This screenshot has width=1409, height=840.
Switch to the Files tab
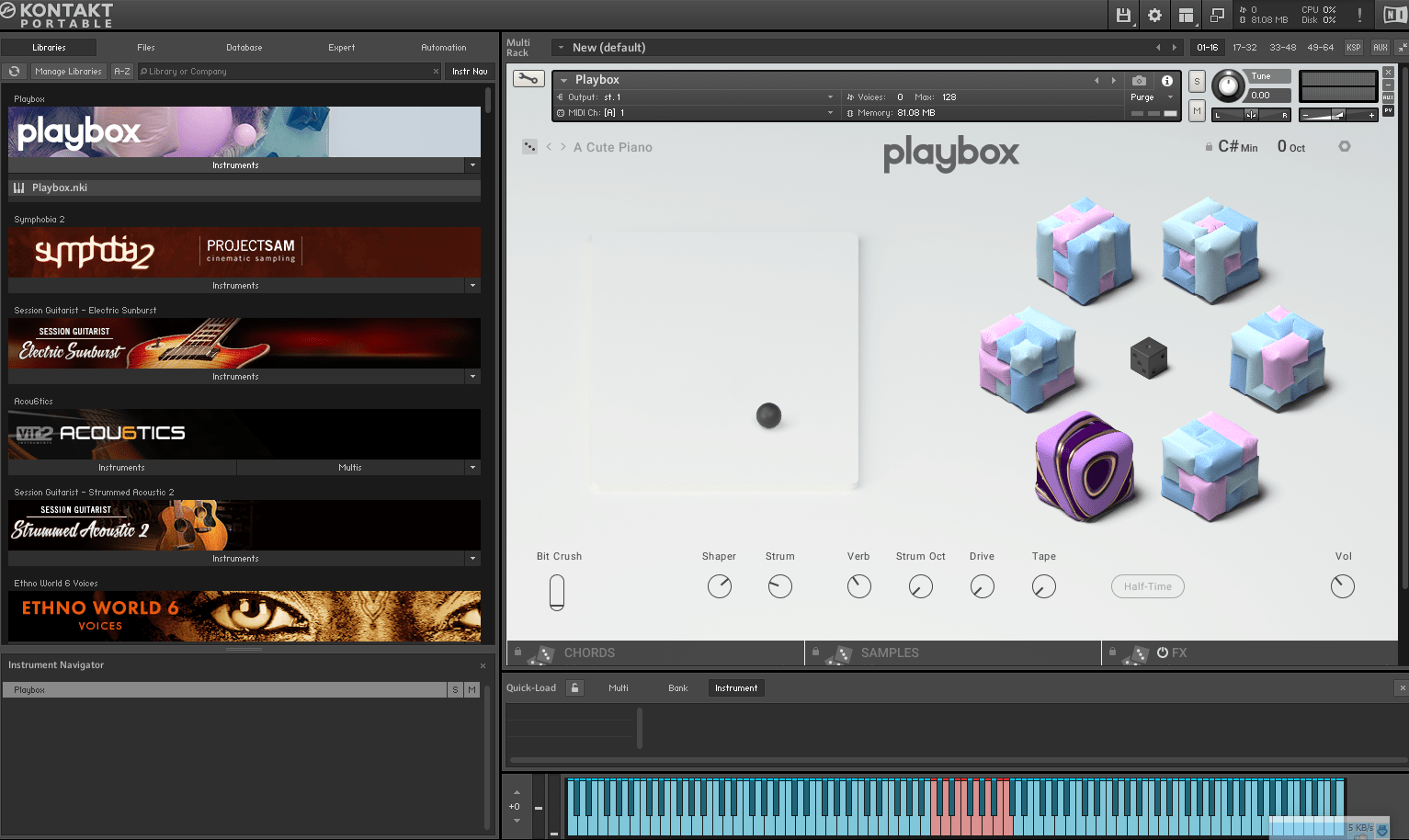[x=146, y=47]
